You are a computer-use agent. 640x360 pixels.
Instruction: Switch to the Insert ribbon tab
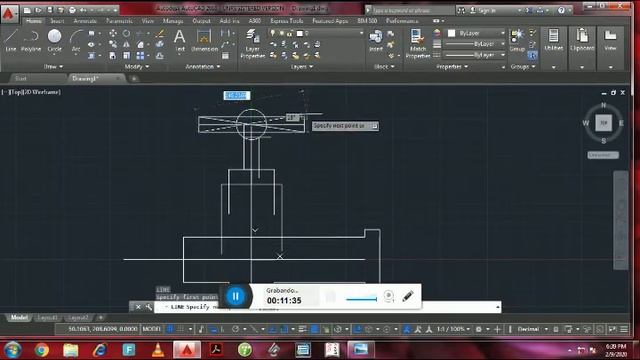pyautogui.click(x=57, y=20)
